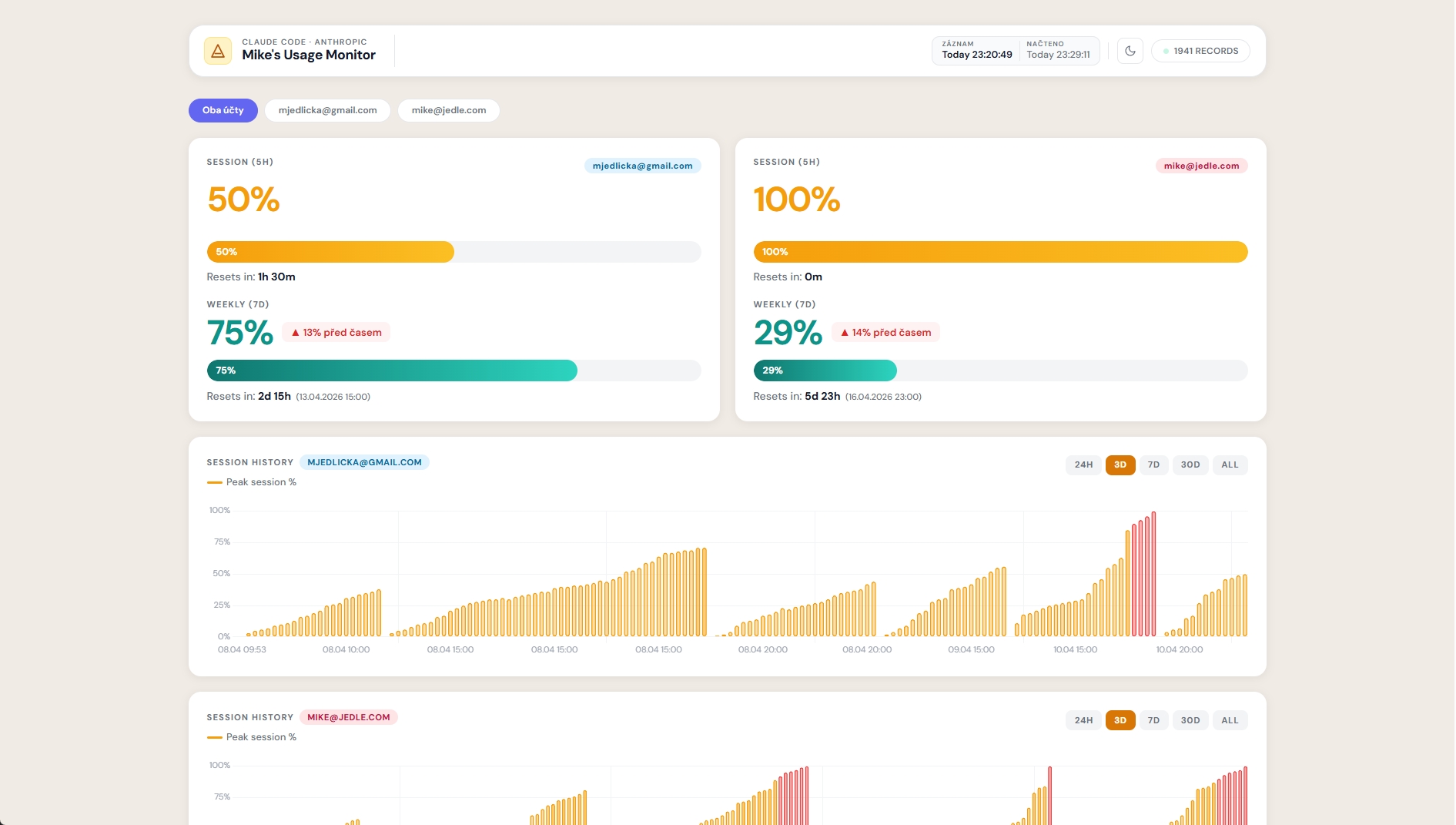Select the Oba účty account filter

click(x=223, y=110)
